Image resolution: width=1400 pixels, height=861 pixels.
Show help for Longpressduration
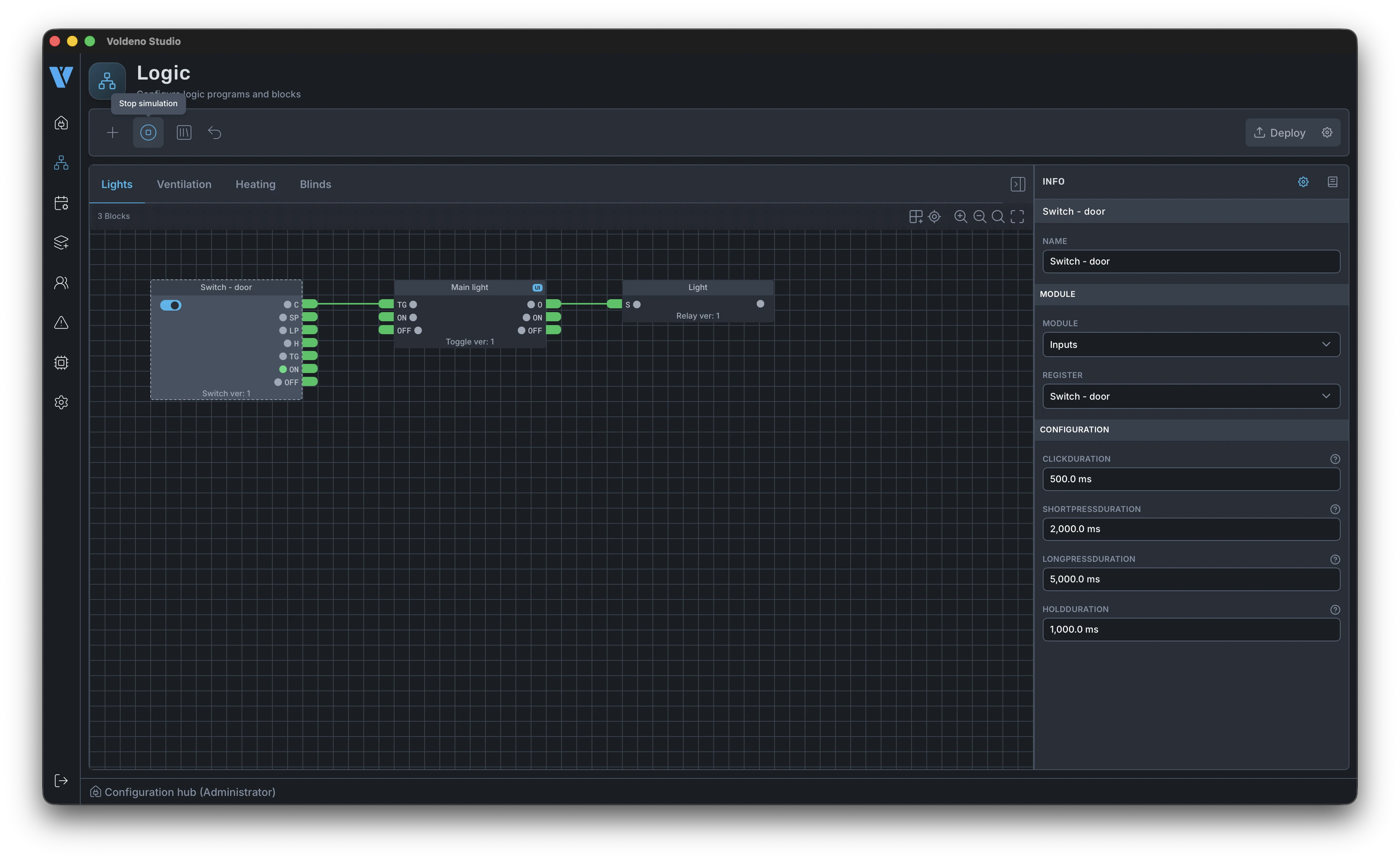1335,559
